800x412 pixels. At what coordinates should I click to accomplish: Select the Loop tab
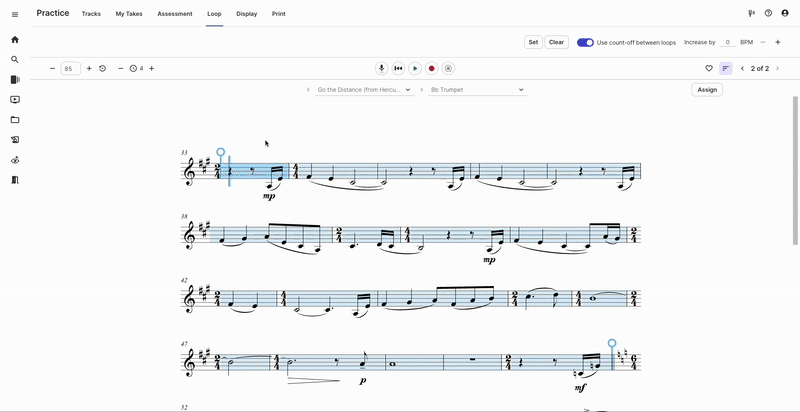(x=214, y=14)
